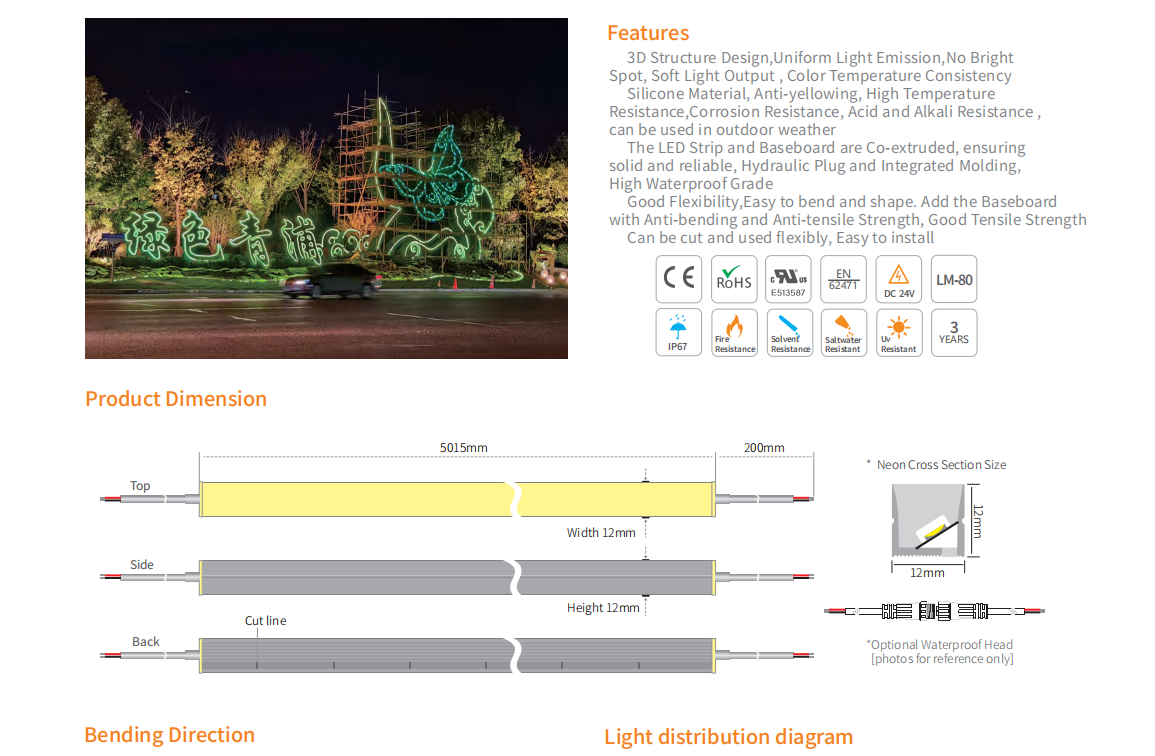Select the Bending Direction heading

[169, 735]
